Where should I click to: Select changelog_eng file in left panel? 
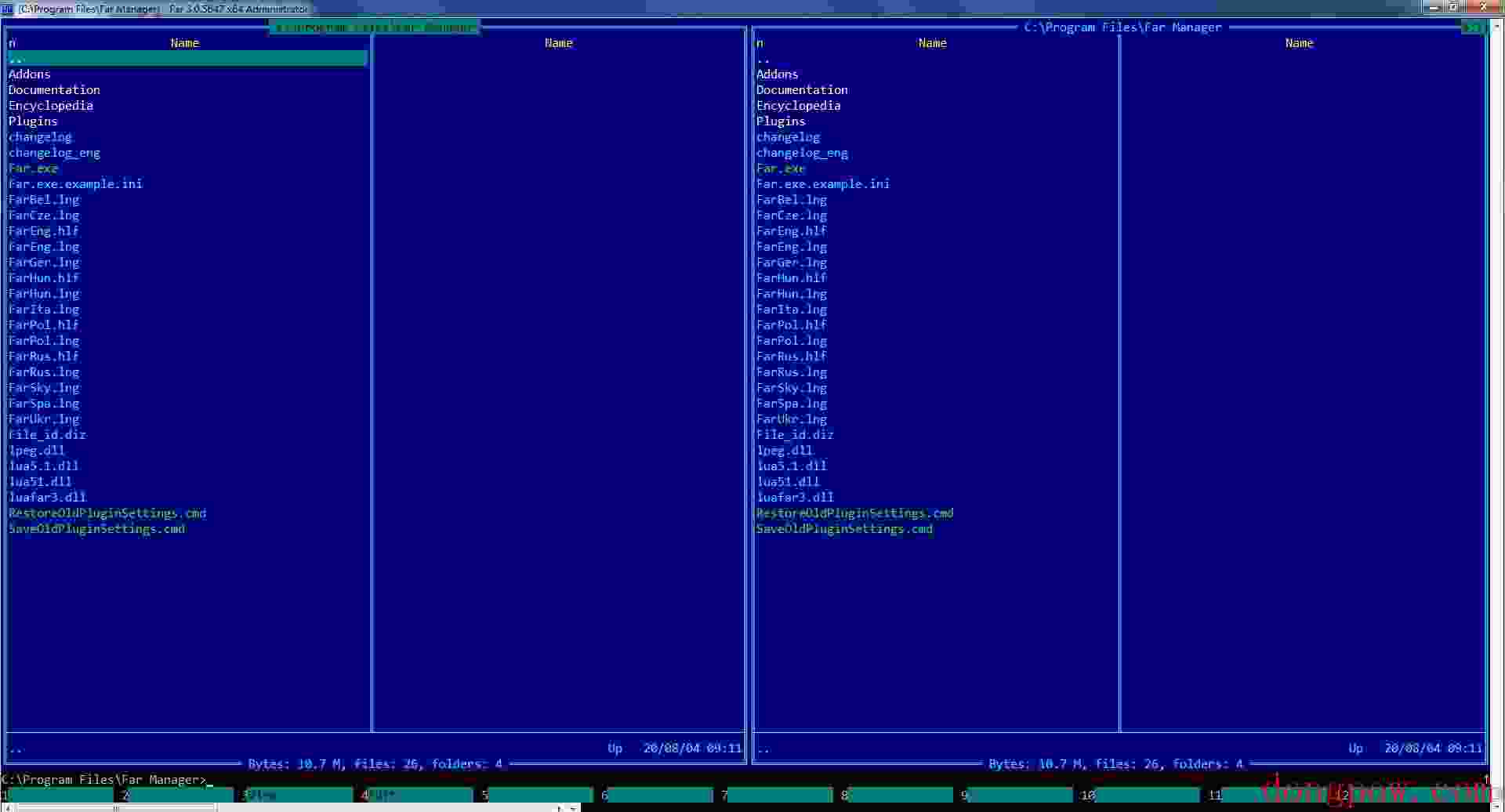click(54, 153)
